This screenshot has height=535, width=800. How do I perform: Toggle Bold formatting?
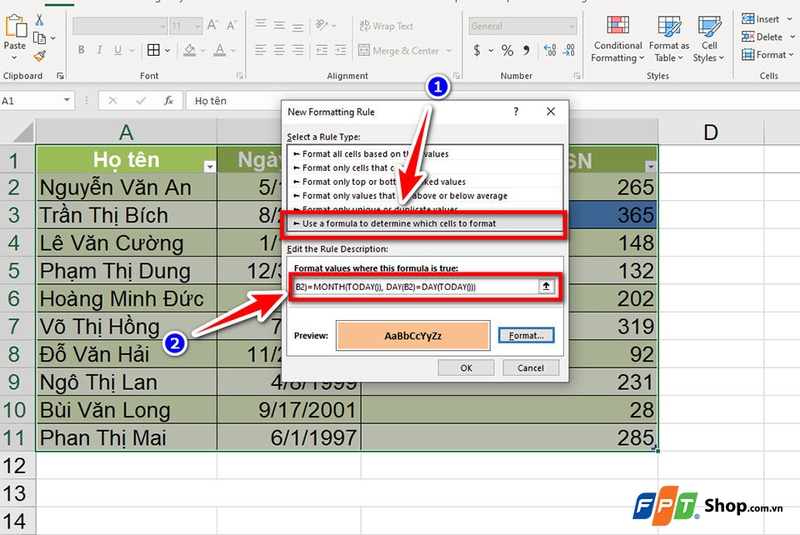click(81, 50)
